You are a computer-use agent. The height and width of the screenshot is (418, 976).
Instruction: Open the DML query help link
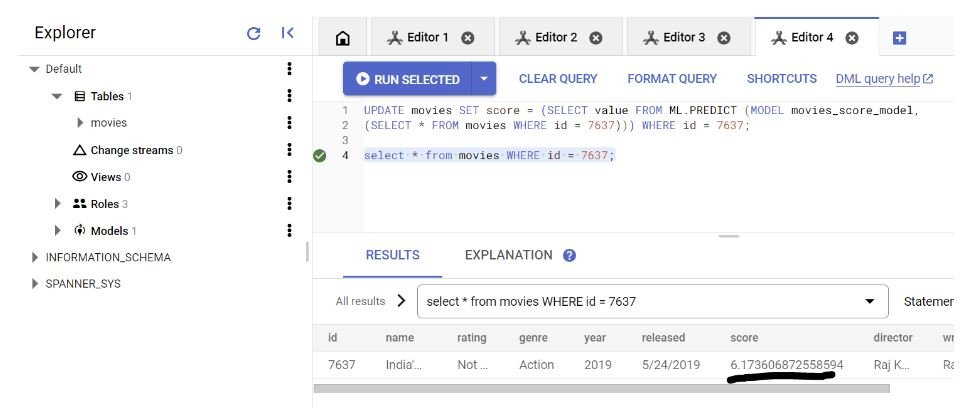(x=884, y=79)
